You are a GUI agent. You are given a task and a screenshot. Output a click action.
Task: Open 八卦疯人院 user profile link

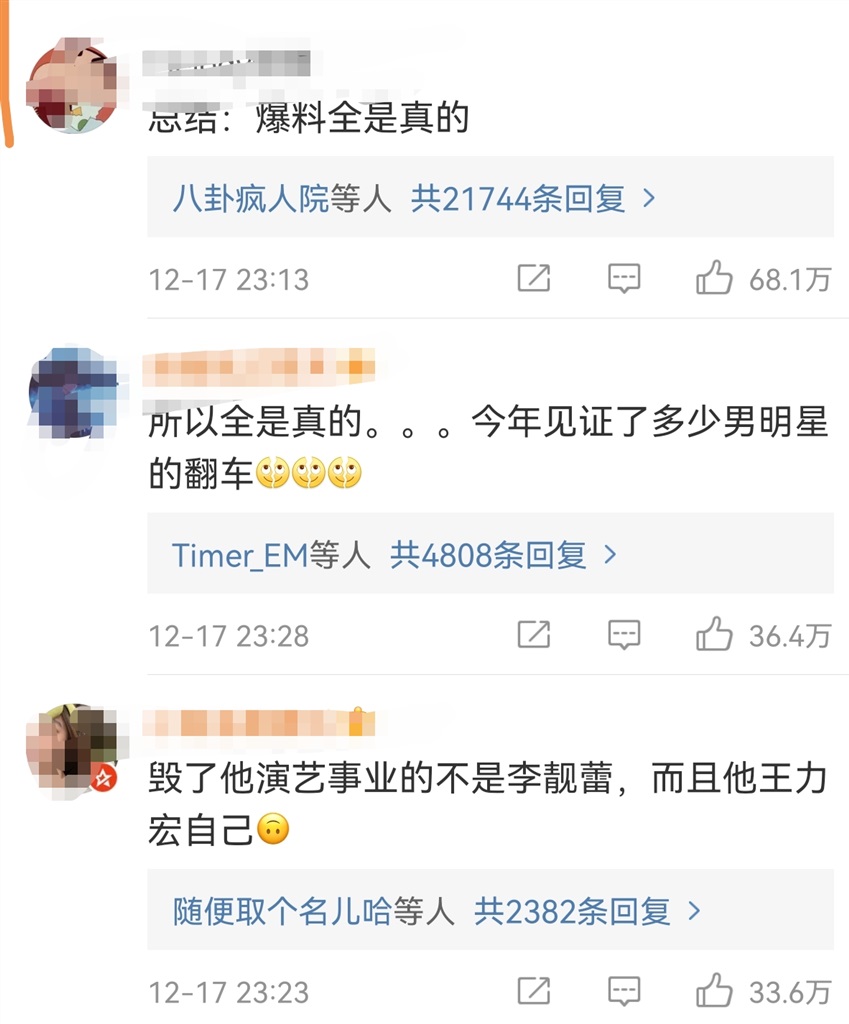[251, 199]
